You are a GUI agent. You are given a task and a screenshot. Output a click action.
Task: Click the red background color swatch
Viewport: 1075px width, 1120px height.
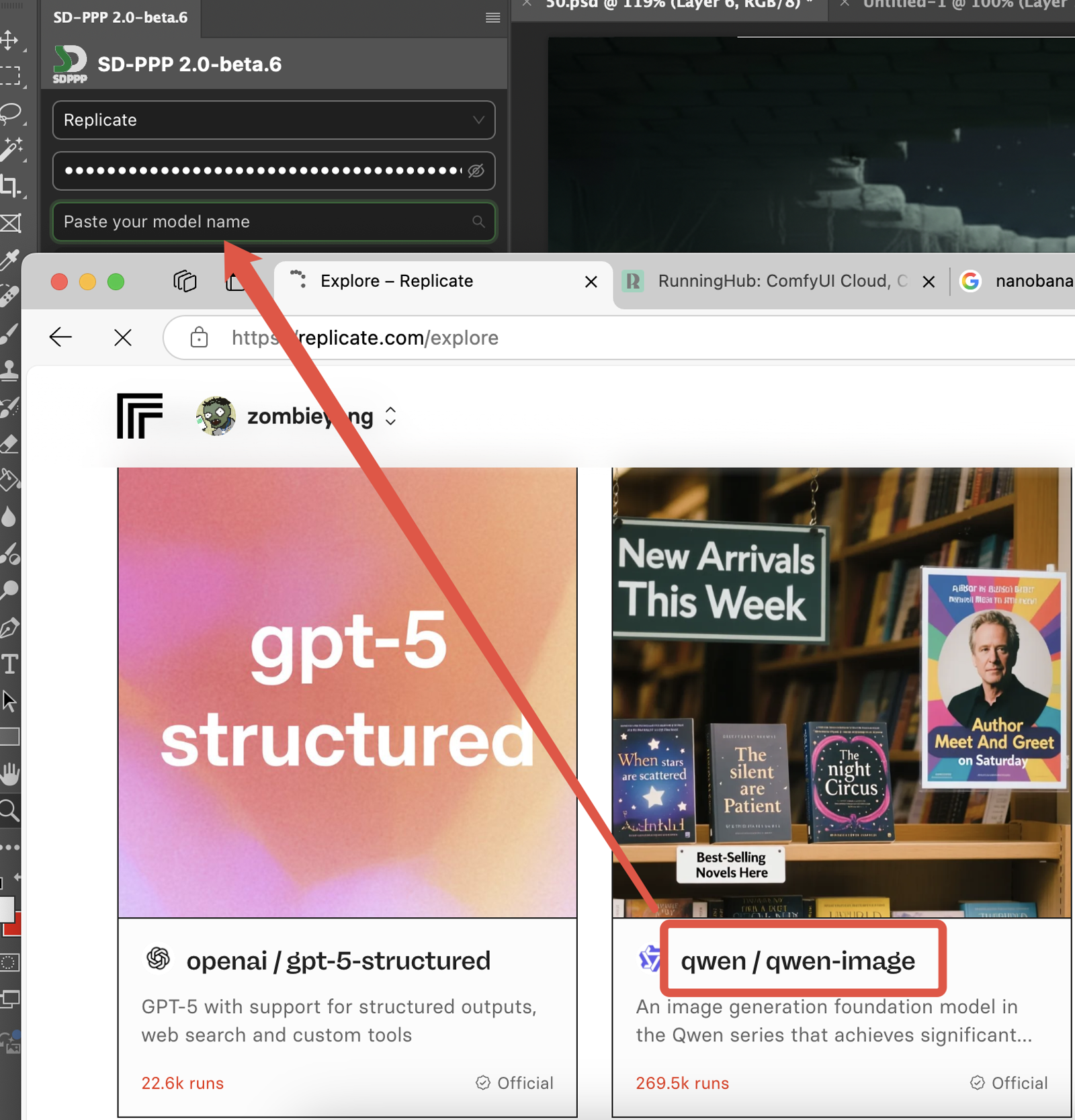click(x=15, y=926)
